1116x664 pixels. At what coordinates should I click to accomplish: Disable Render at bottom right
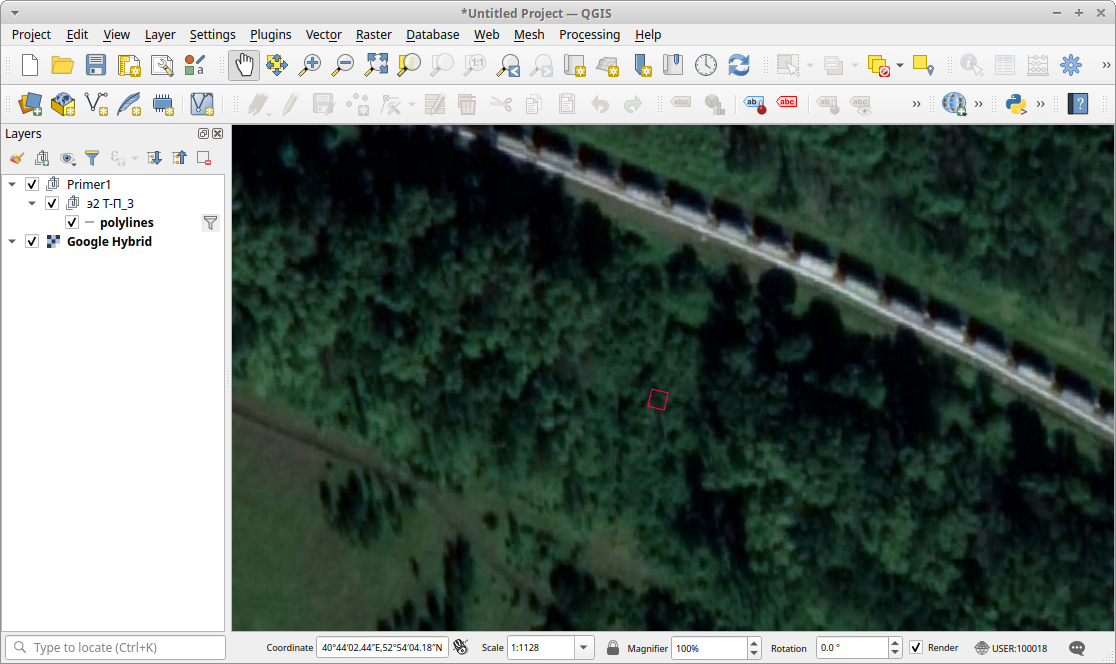[916, 647]
